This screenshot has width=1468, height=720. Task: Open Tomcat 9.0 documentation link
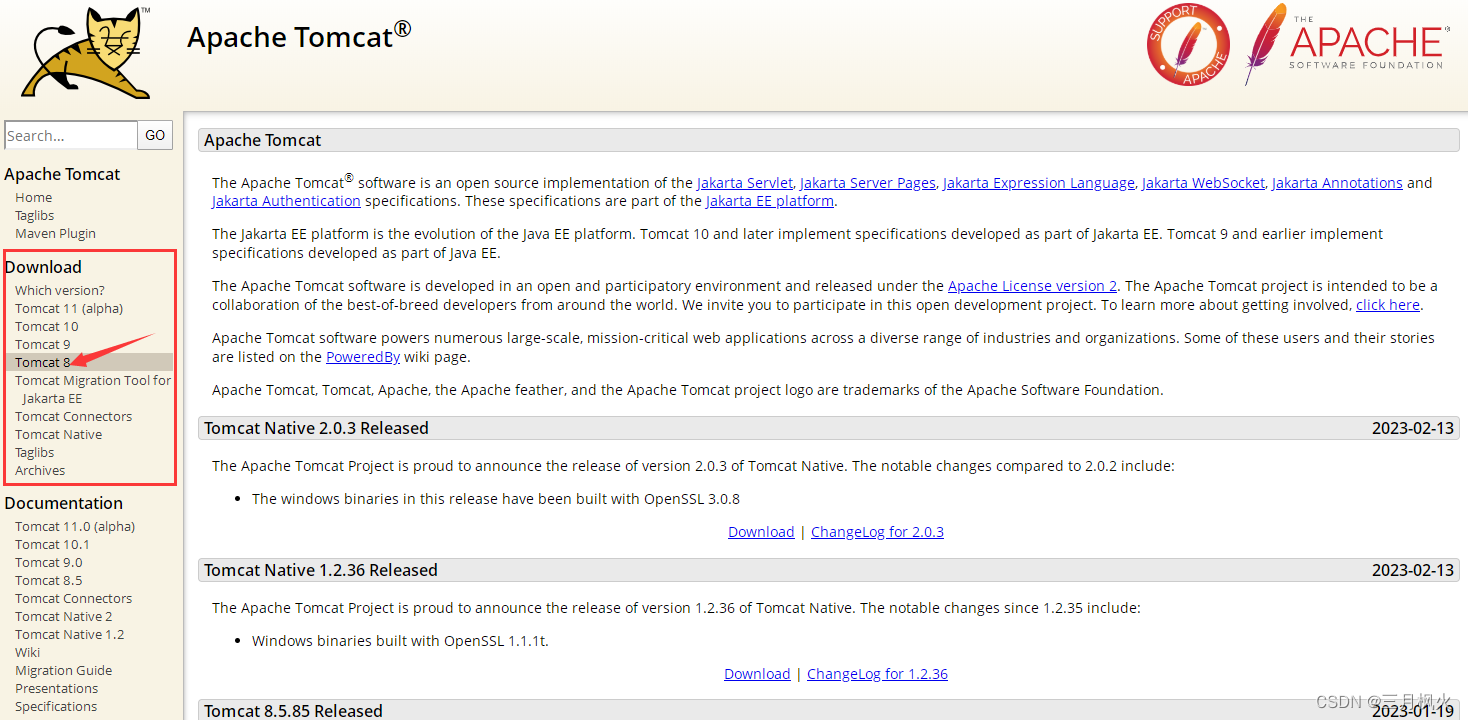[x=49, y=563]
